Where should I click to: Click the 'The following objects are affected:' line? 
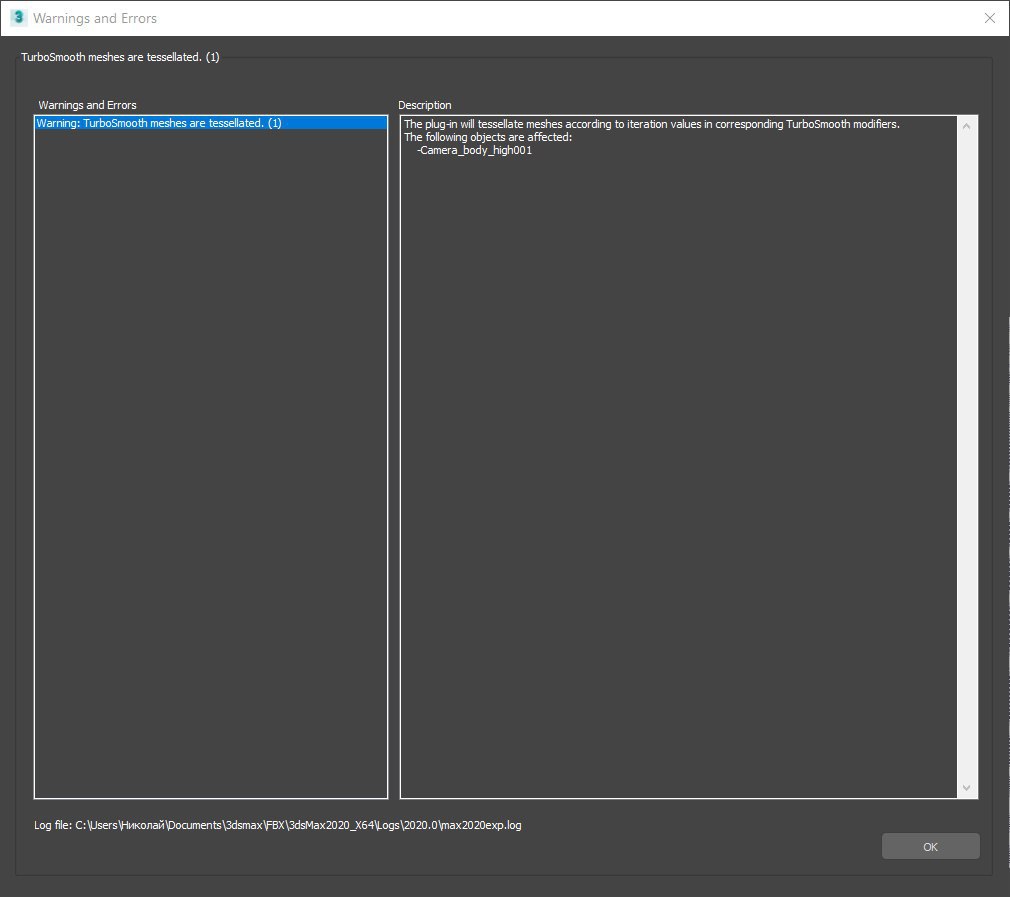[x=488, y=137]
